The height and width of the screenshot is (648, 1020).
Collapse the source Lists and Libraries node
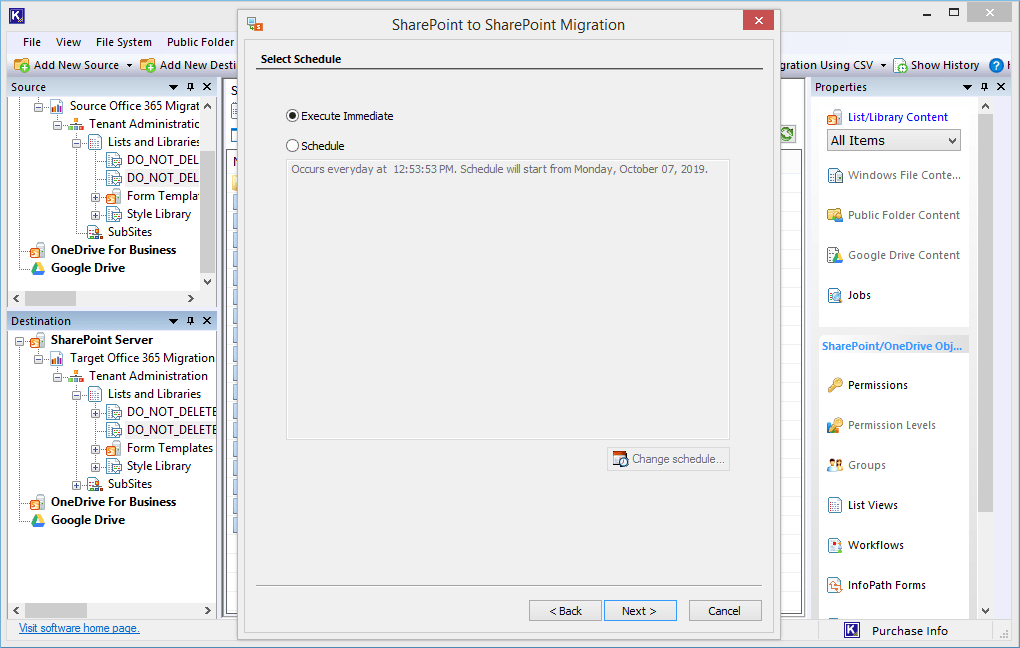point(76,142)
